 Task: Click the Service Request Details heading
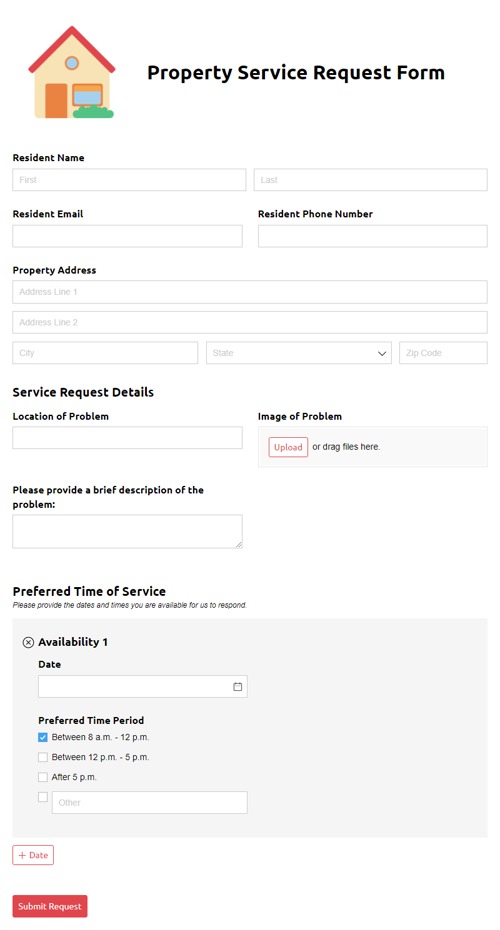click(83, 392)
